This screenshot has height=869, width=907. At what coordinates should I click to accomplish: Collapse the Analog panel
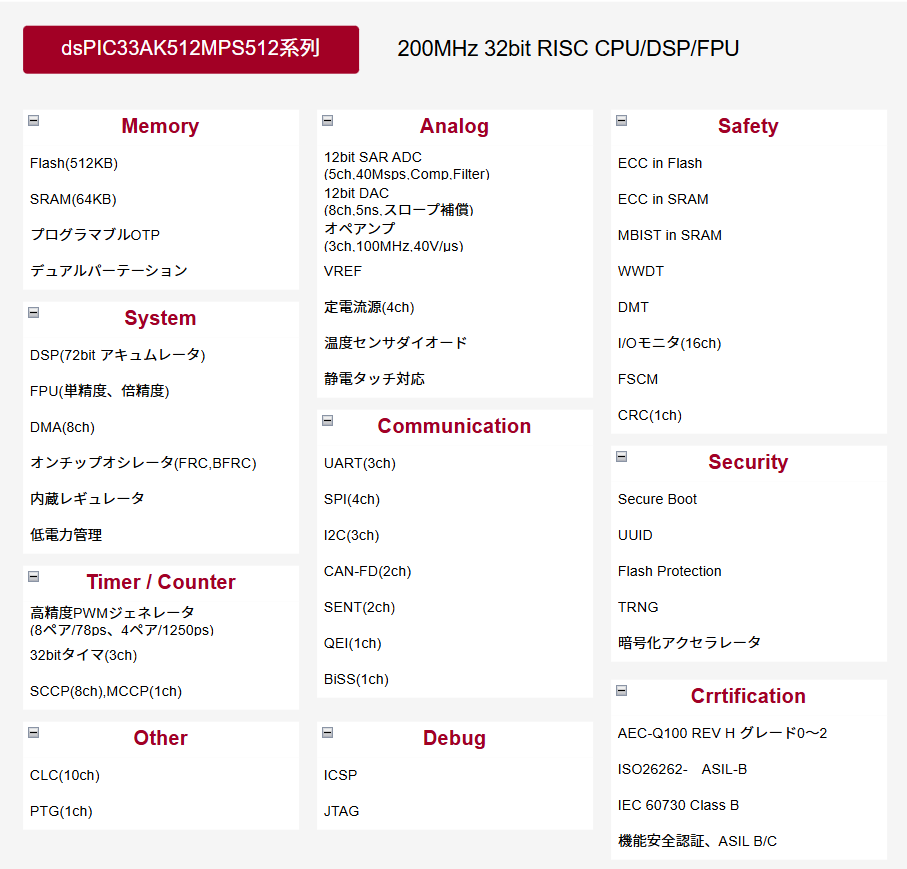tap(327, 121)
